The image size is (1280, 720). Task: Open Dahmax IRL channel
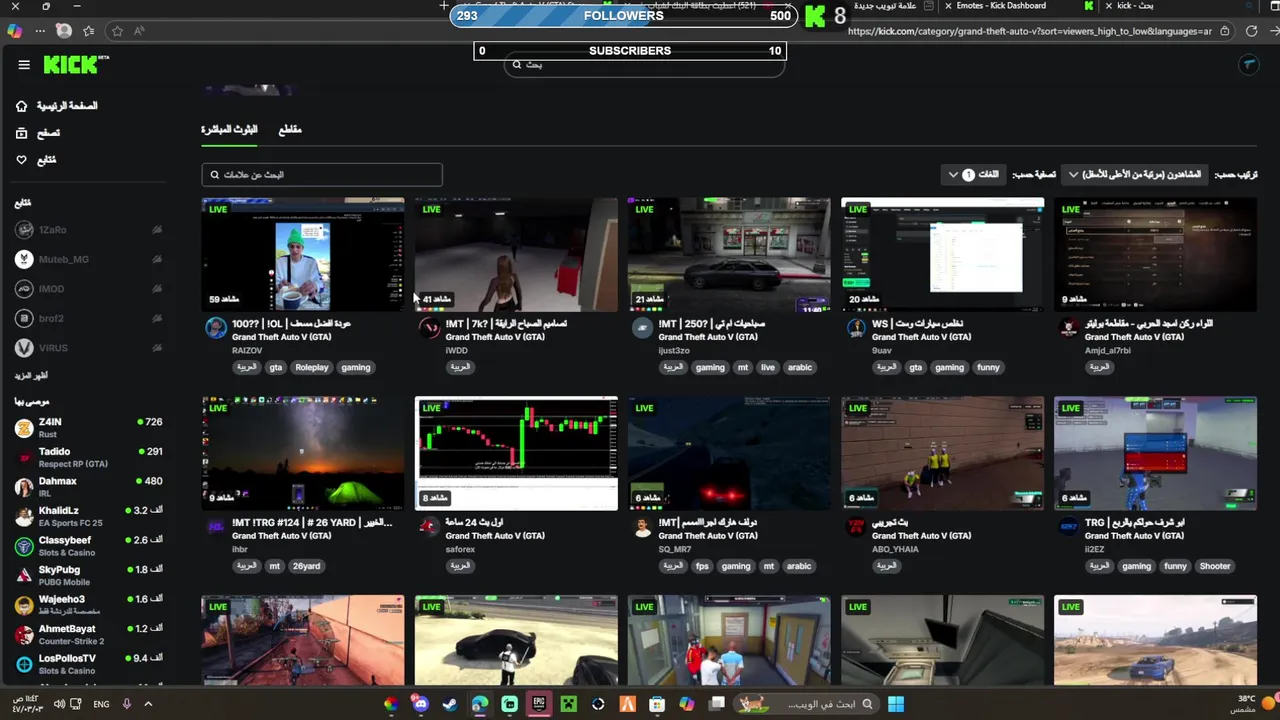point(88,487)
